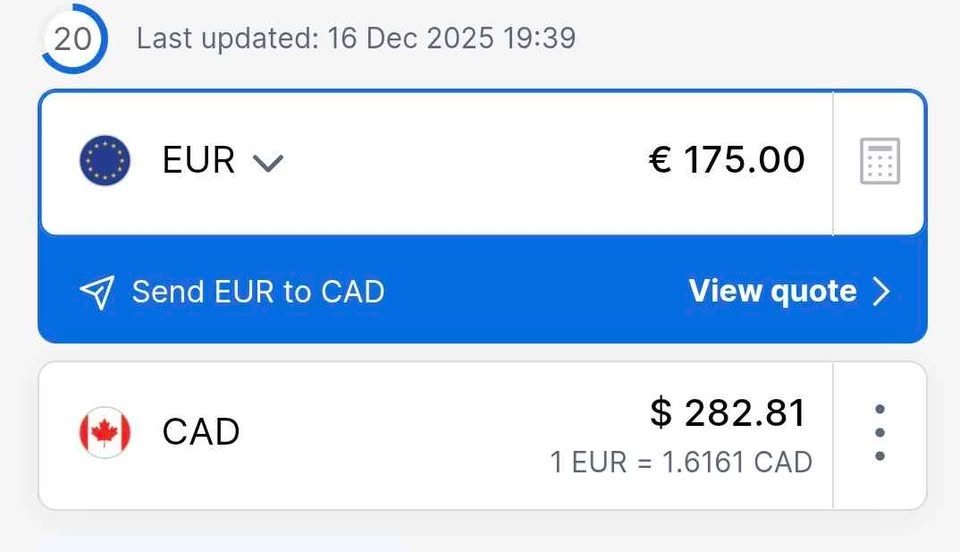
Task: Click the arrow right of View quote
Action: (x=881, y=291)
